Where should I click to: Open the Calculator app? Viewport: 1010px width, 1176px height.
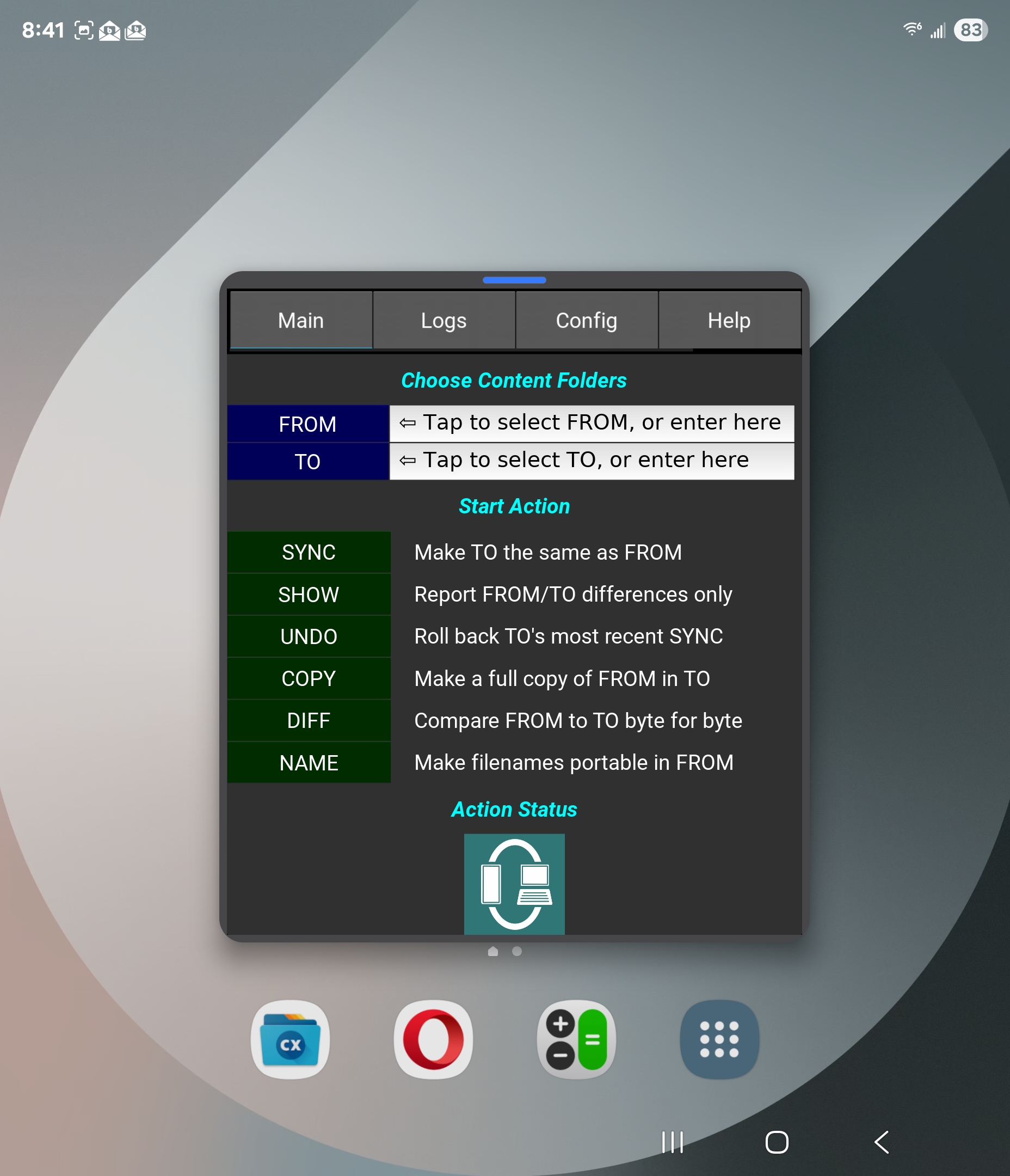[576, 1039]
